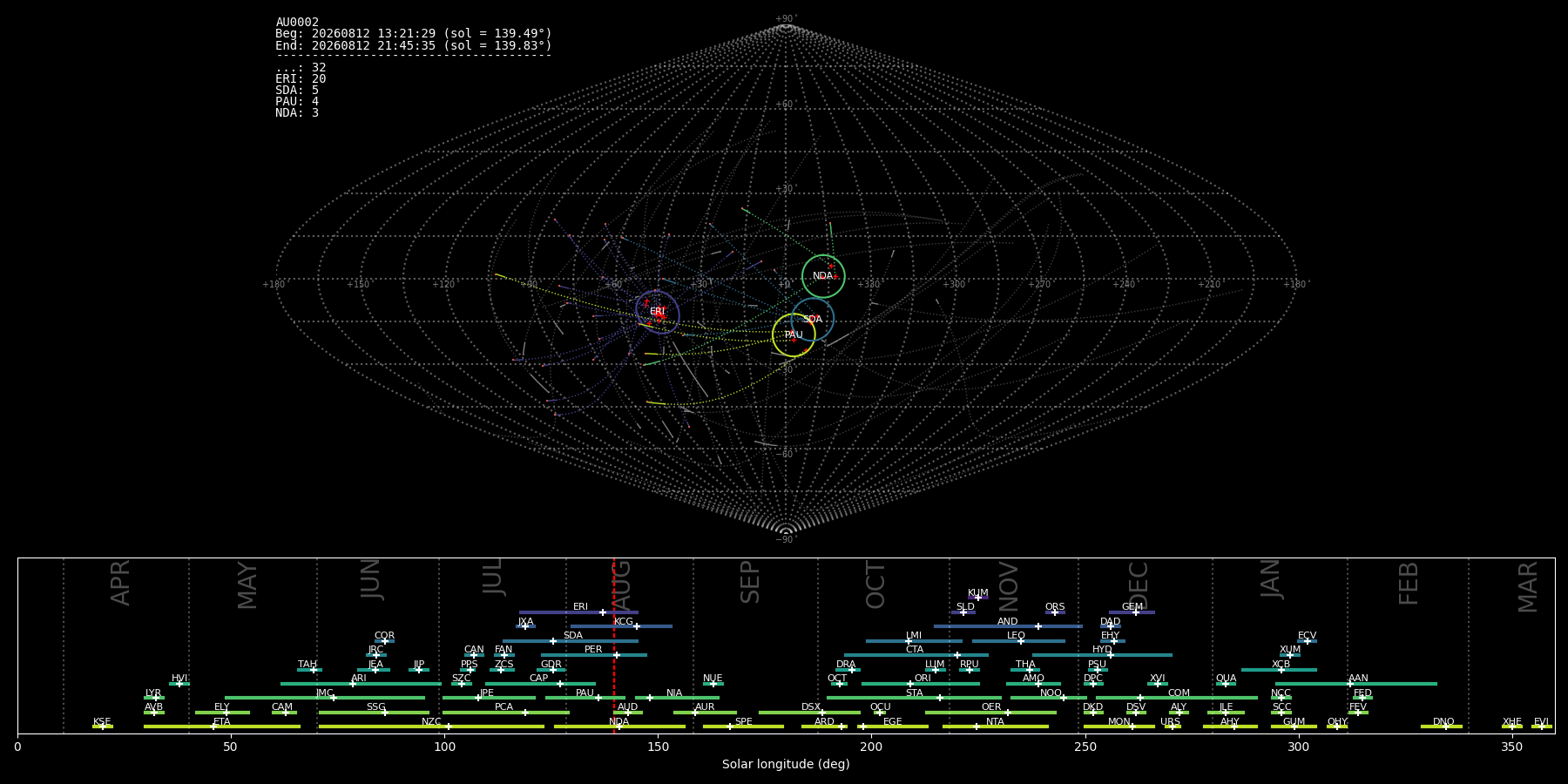Select the station ID text AU0002

pos(297,23)
